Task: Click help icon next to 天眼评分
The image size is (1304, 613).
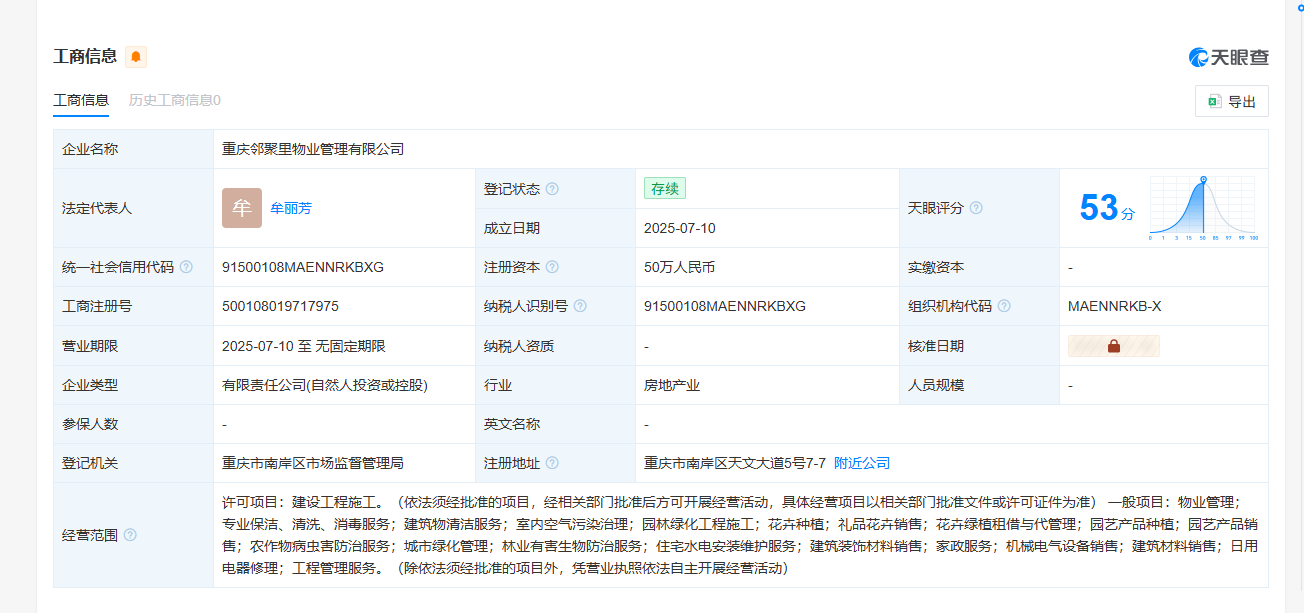Action: pyautogui.click(x=976, y=208)
